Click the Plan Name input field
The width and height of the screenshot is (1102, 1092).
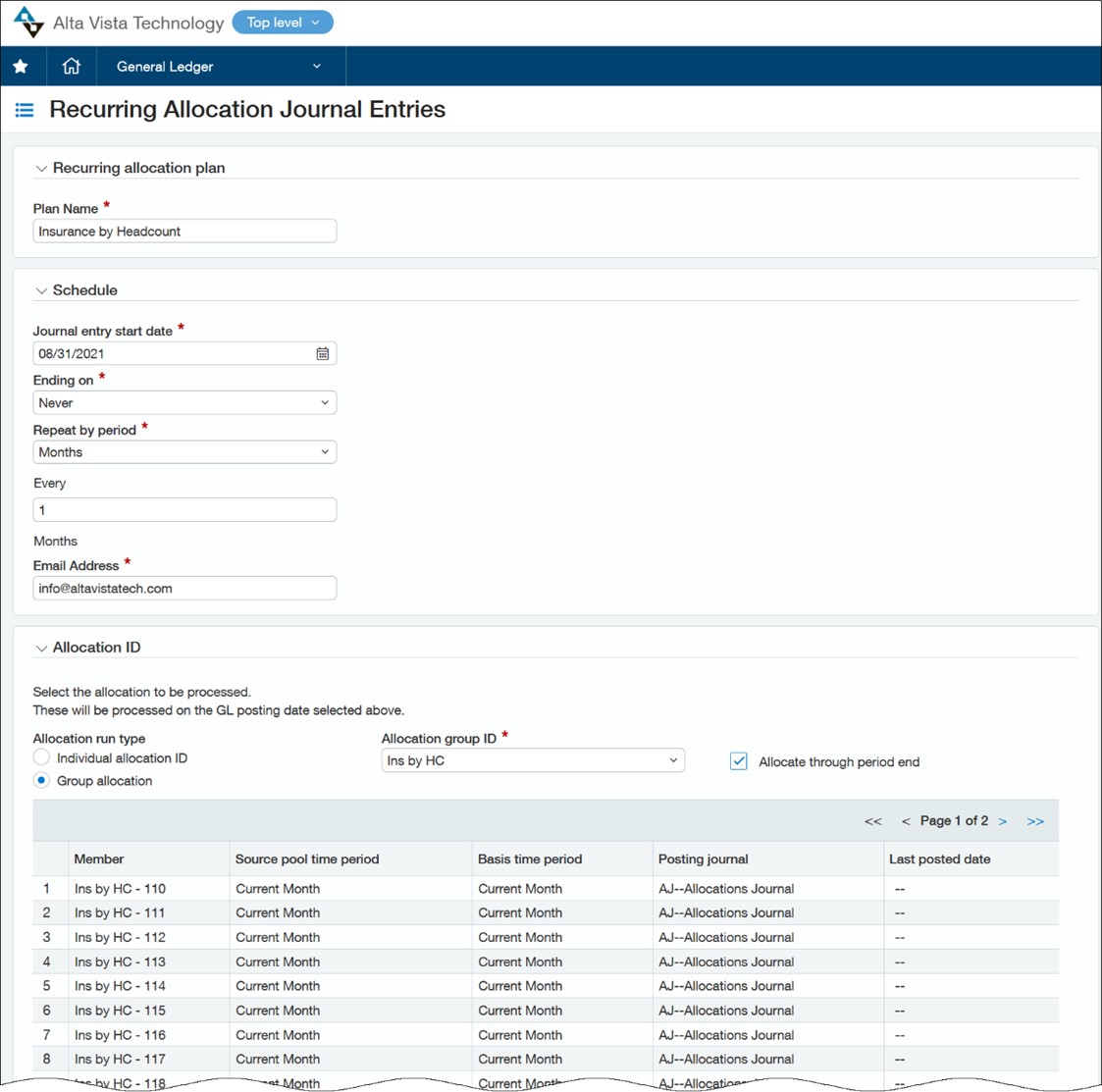[x=184, y=232]
